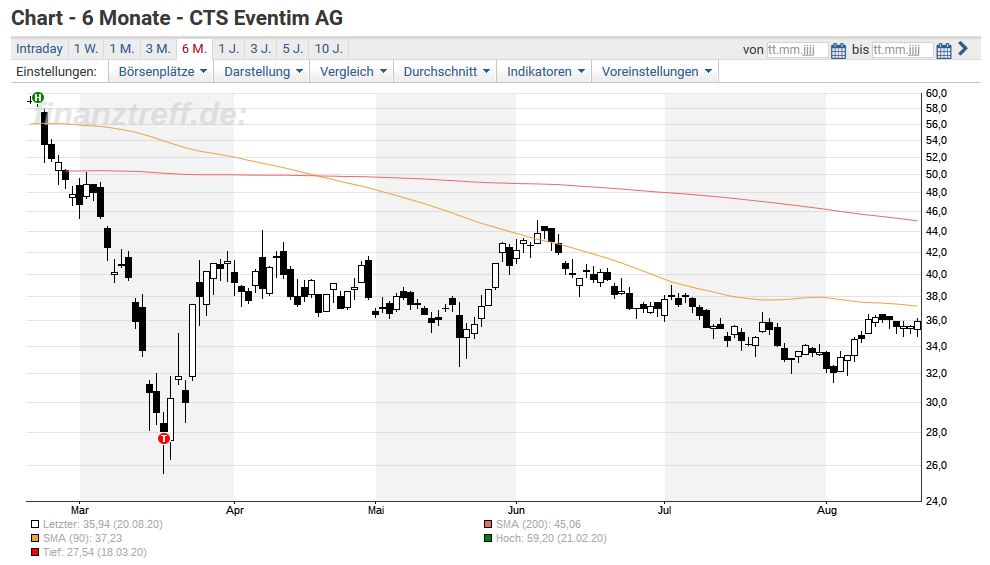Click 'SMA (200): 45,06' legend text
Image resolution: width=990 pixels, height=565 pixels.
point(539,524)
